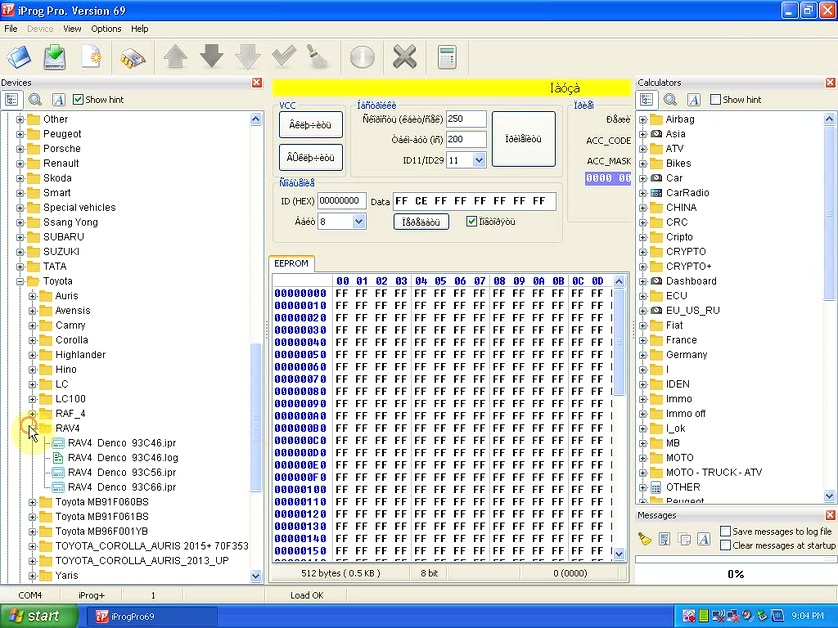Click the ID (HEX) input field

click(x=342, y=201)
